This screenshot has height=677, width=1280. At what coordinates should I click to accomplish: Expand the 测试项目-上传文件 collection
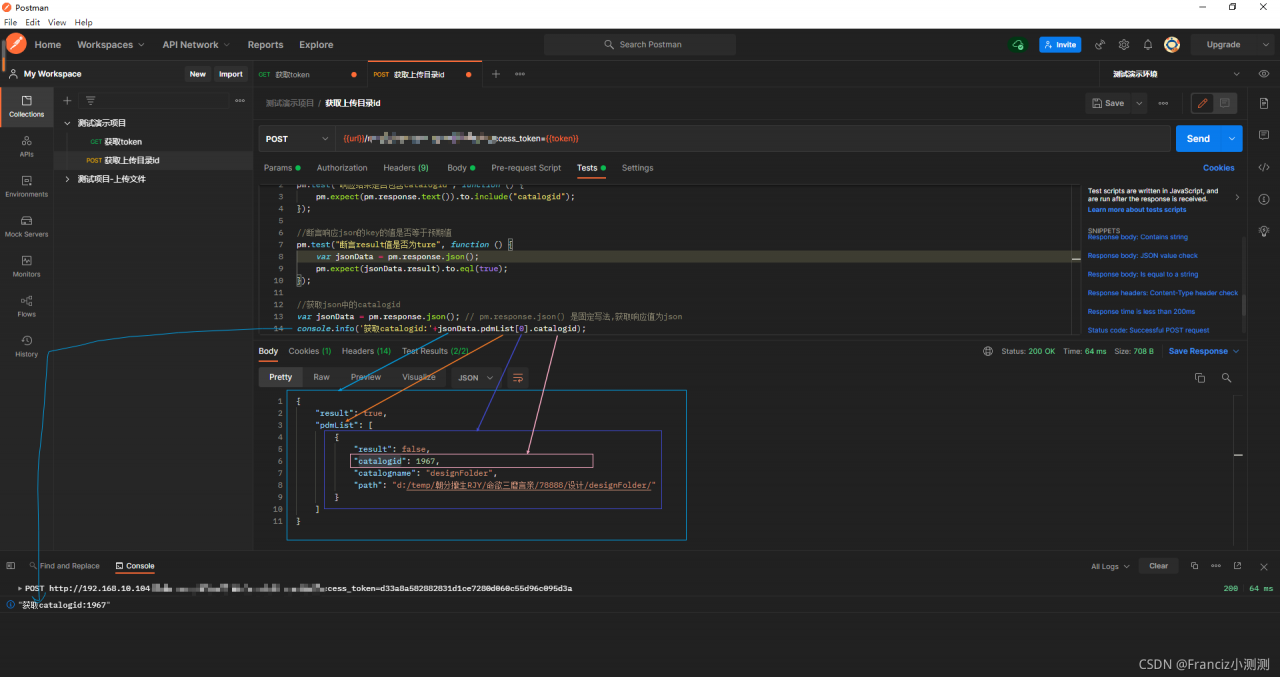tap(67, 179)
